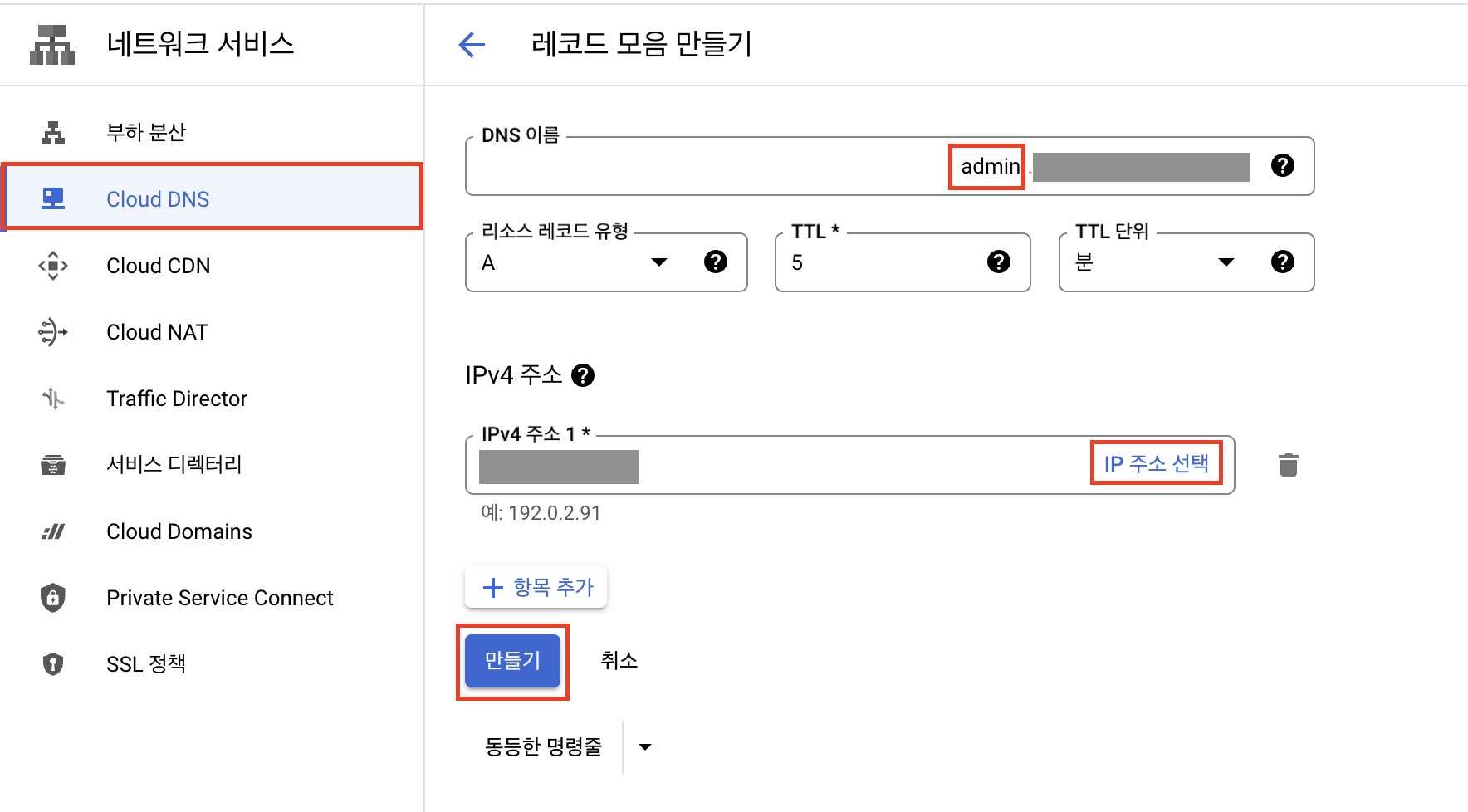Open the resource record type dropdown

pos(658,262)
